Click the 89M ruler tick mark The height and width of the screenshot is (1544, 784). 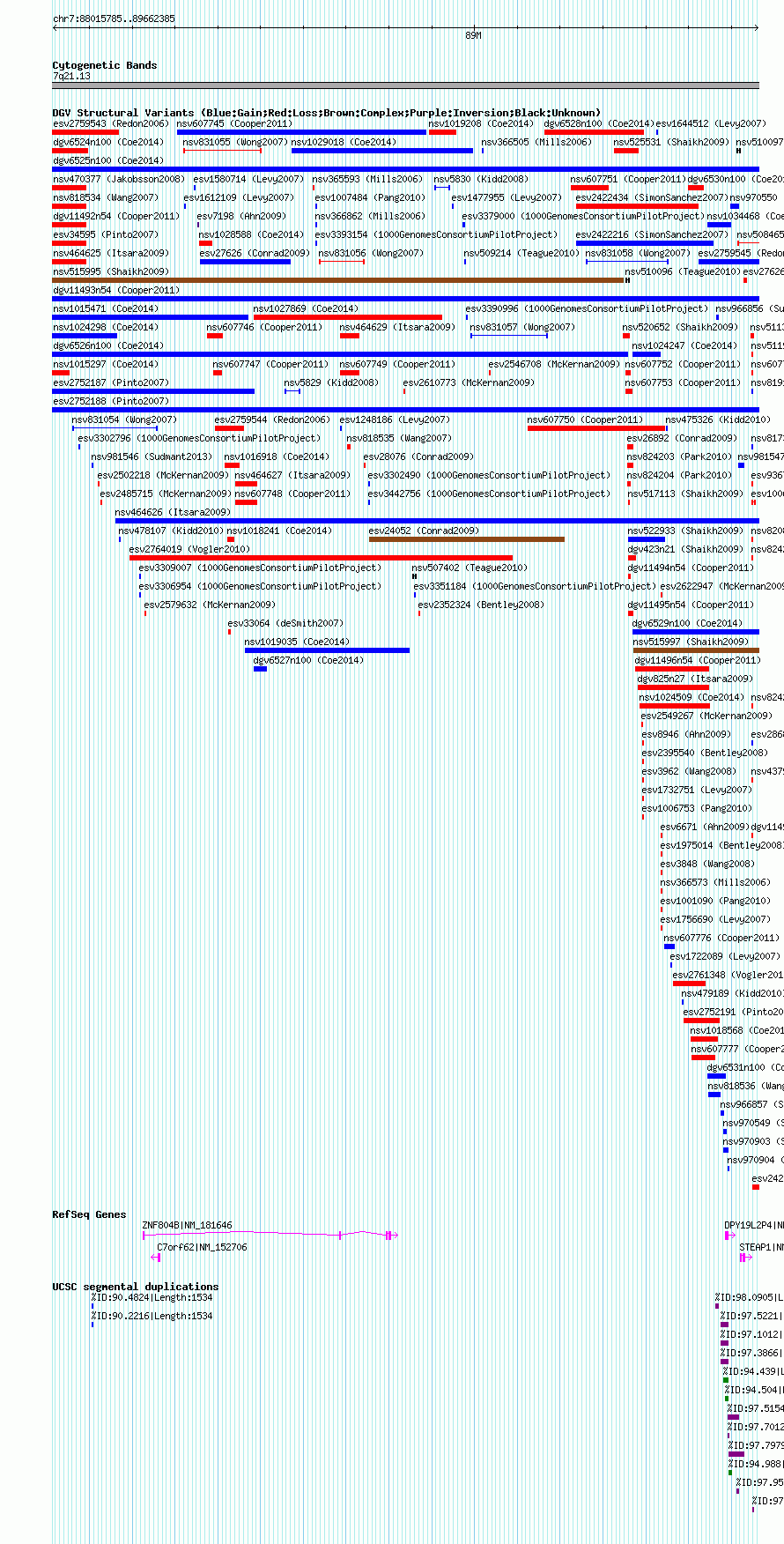[474, 34]
